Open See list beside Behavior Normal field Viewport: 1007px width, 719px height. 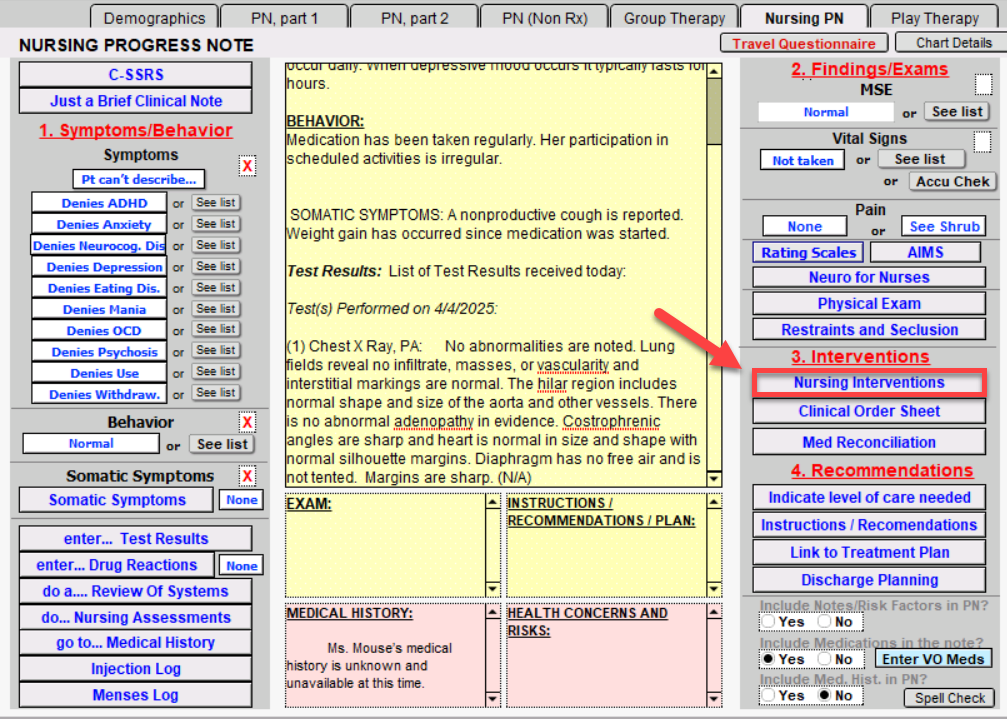223,444
